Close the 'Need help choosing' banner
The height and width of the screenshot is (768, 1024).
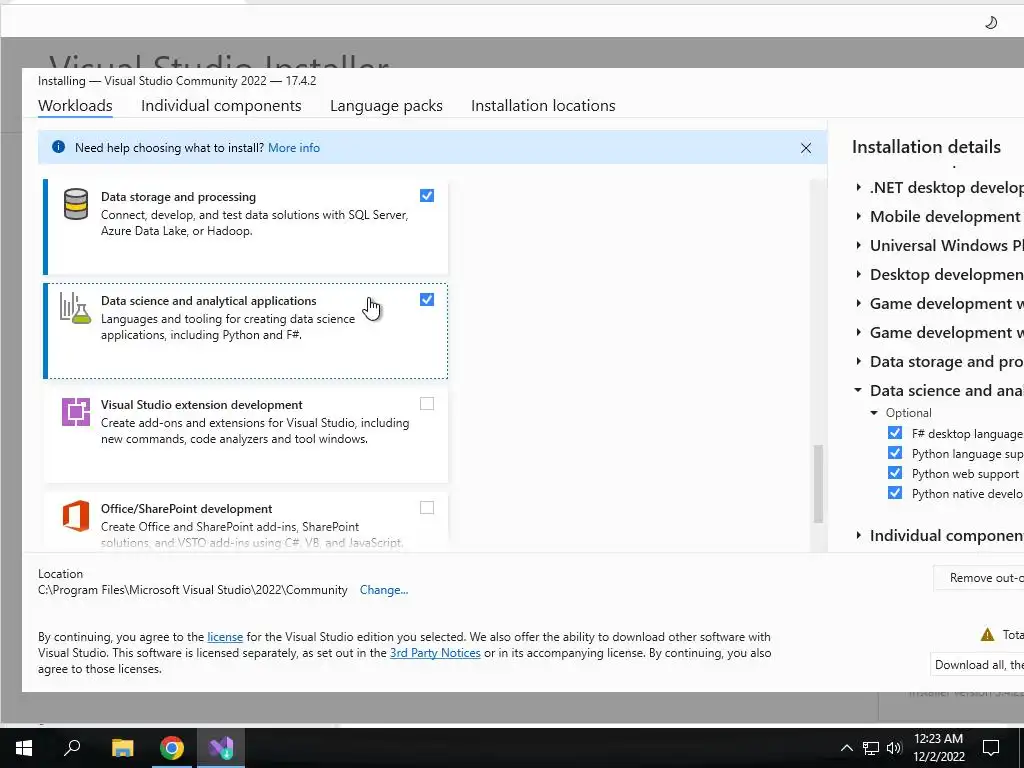806,148
